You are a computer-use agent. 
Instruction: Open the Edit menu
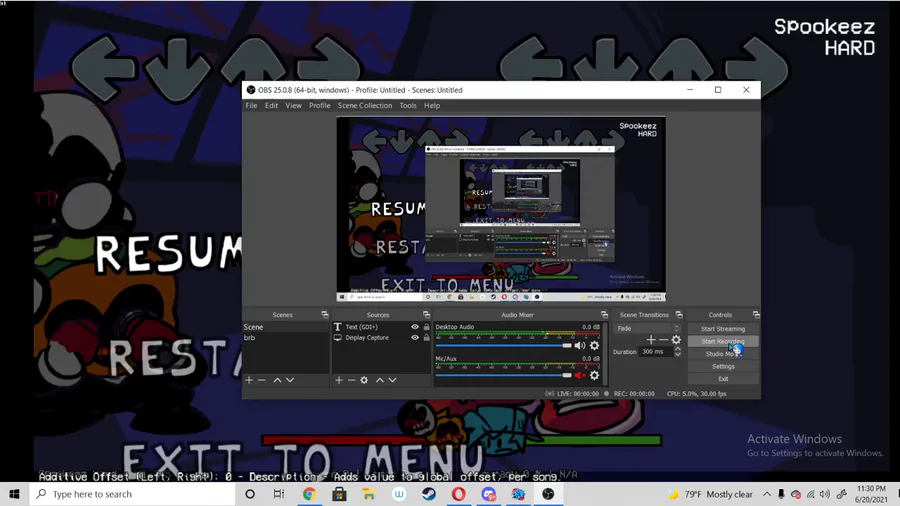tap(271, 106)
